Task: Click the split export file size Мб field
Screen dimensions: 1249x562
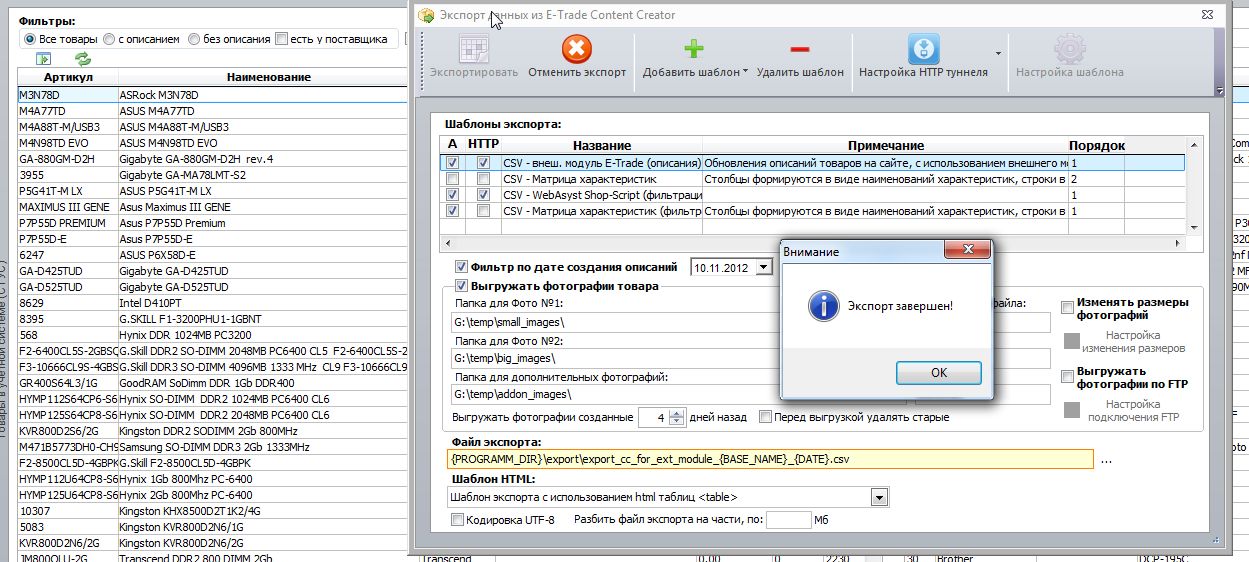Action: (788, 520)
